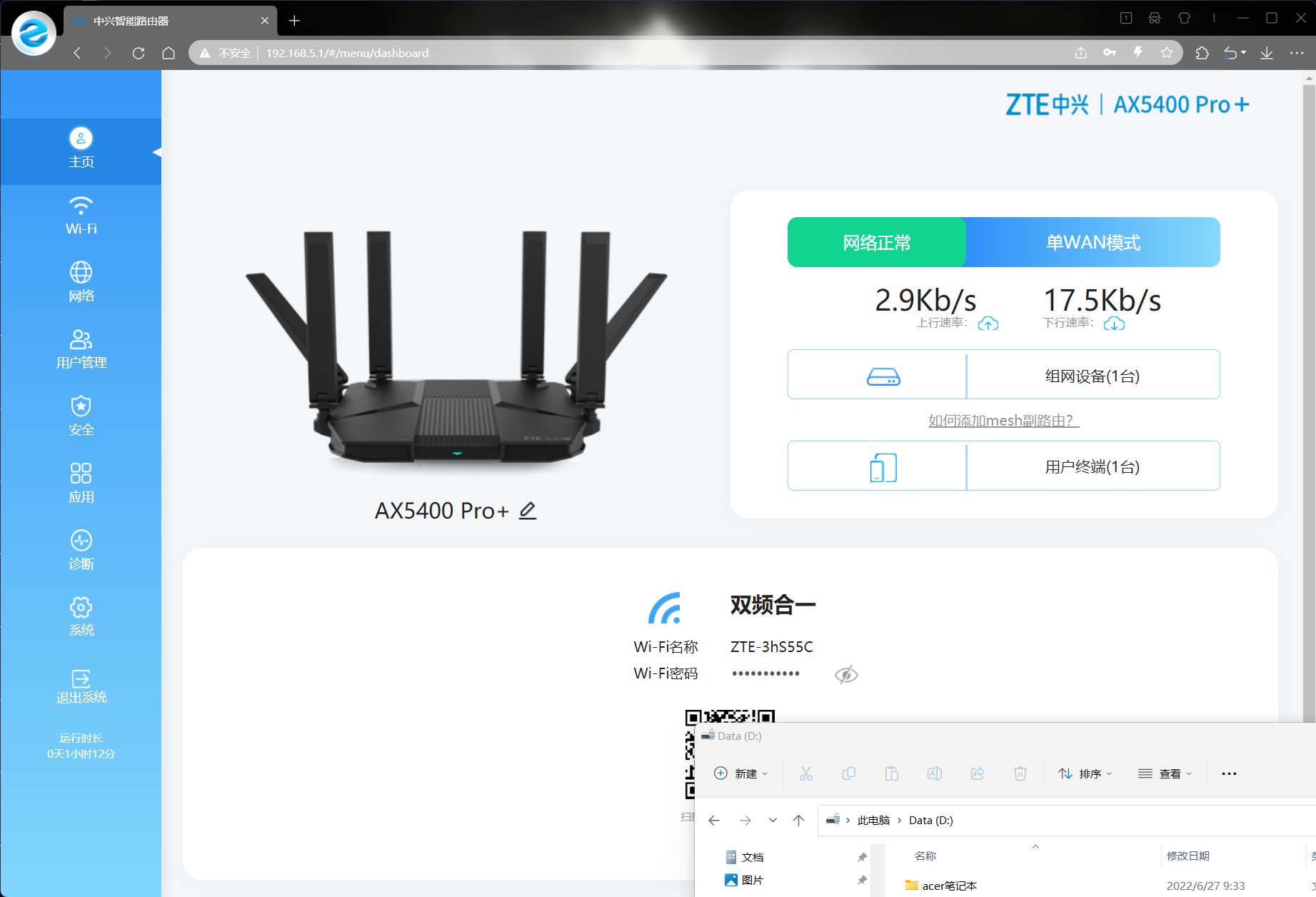1316x897 pixels.
Task: Show the Wi-Fi password with eye icon
Action: pos(846,674)
